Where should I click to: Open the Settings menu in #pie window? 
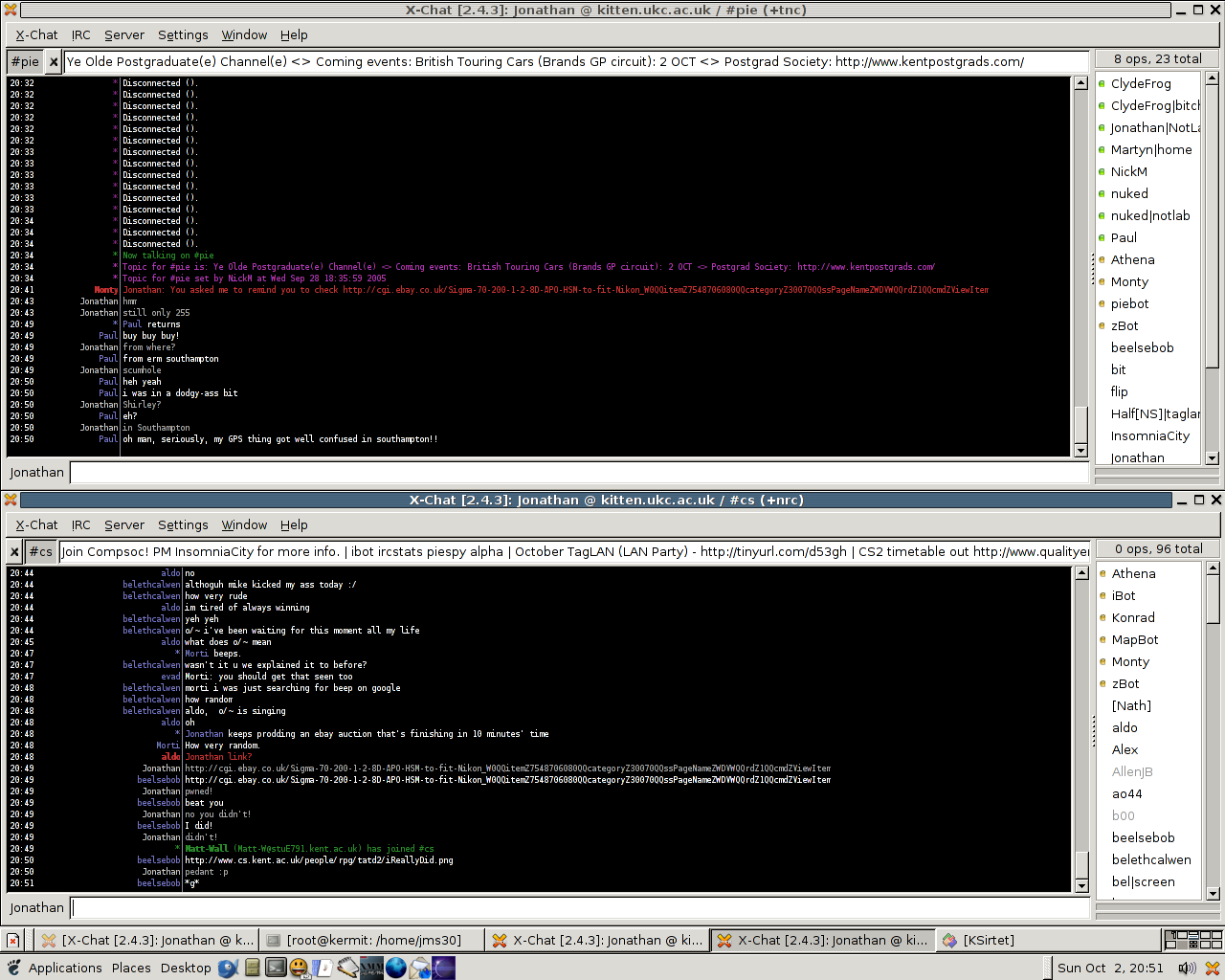183,34
